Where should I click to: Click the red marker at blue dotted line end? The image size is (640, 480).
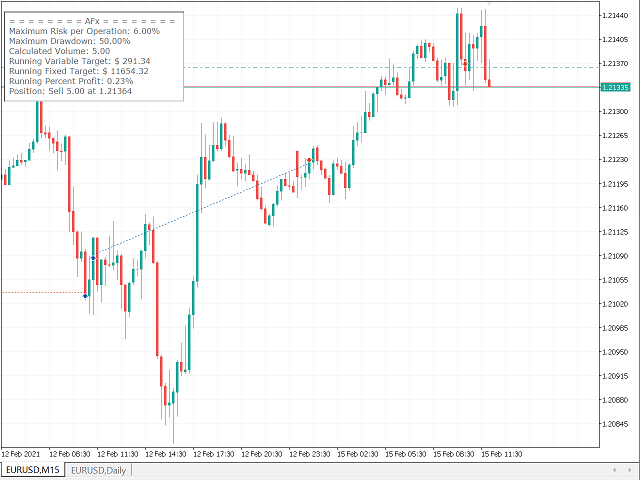pyautogui.click(x=309, y=160)
